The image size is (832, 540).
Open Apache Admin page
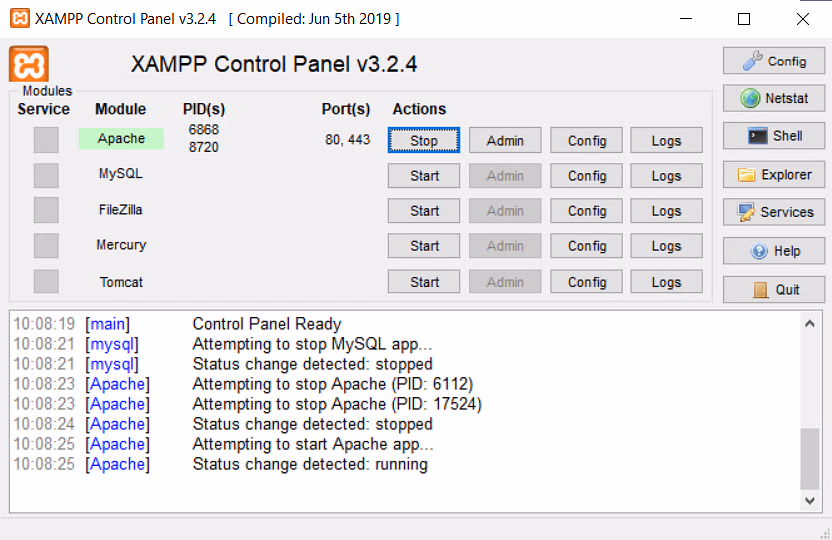(505, 141)
